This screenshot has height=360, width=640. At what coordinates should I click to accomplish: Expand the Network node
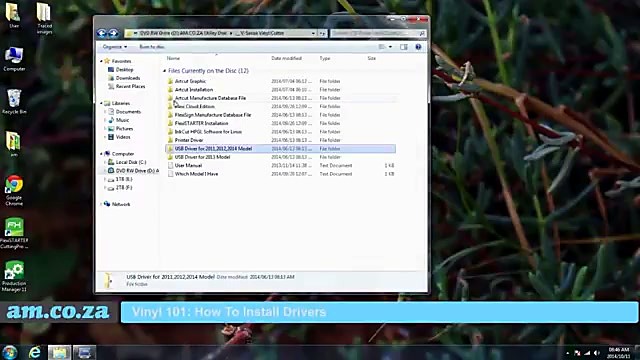[101, 204]
